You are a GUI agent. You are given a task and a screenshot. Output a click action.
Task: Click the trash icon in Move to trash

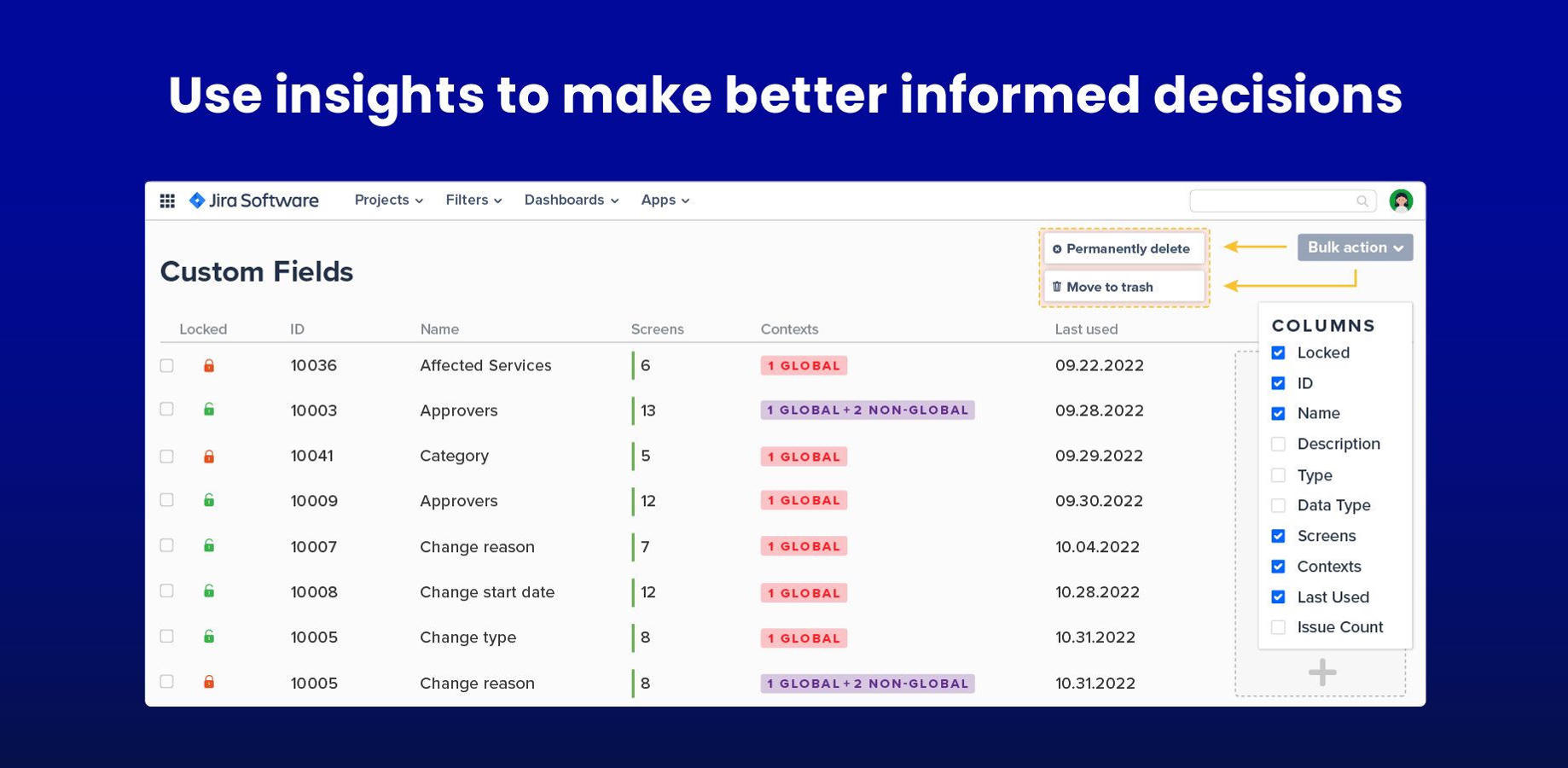click(1057, 287)
